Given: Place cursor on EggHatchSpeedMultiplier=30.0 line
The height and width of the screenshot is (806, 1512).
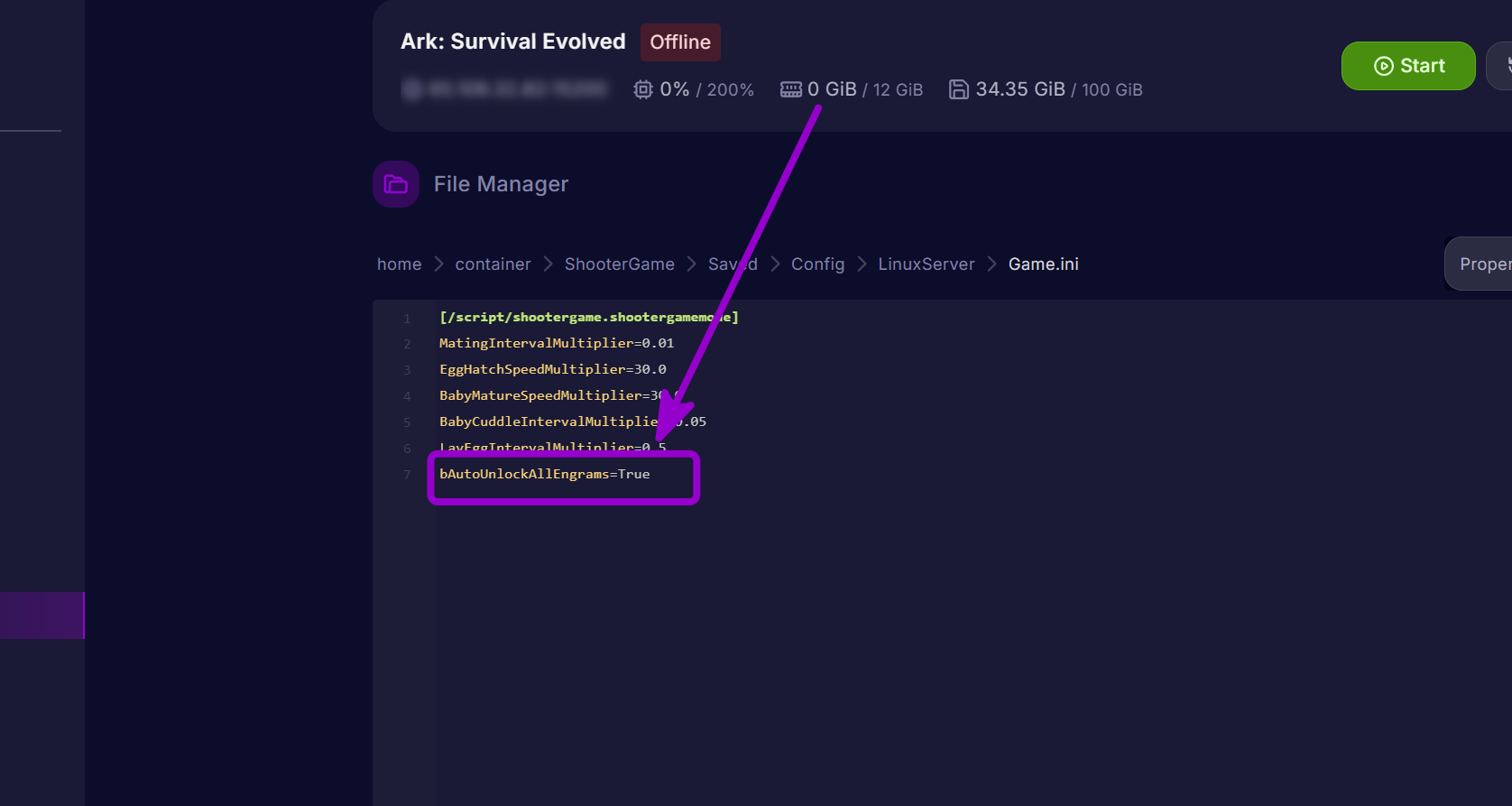Looking at the screenshot, I should pyautogui.click(x=553, y=369).
